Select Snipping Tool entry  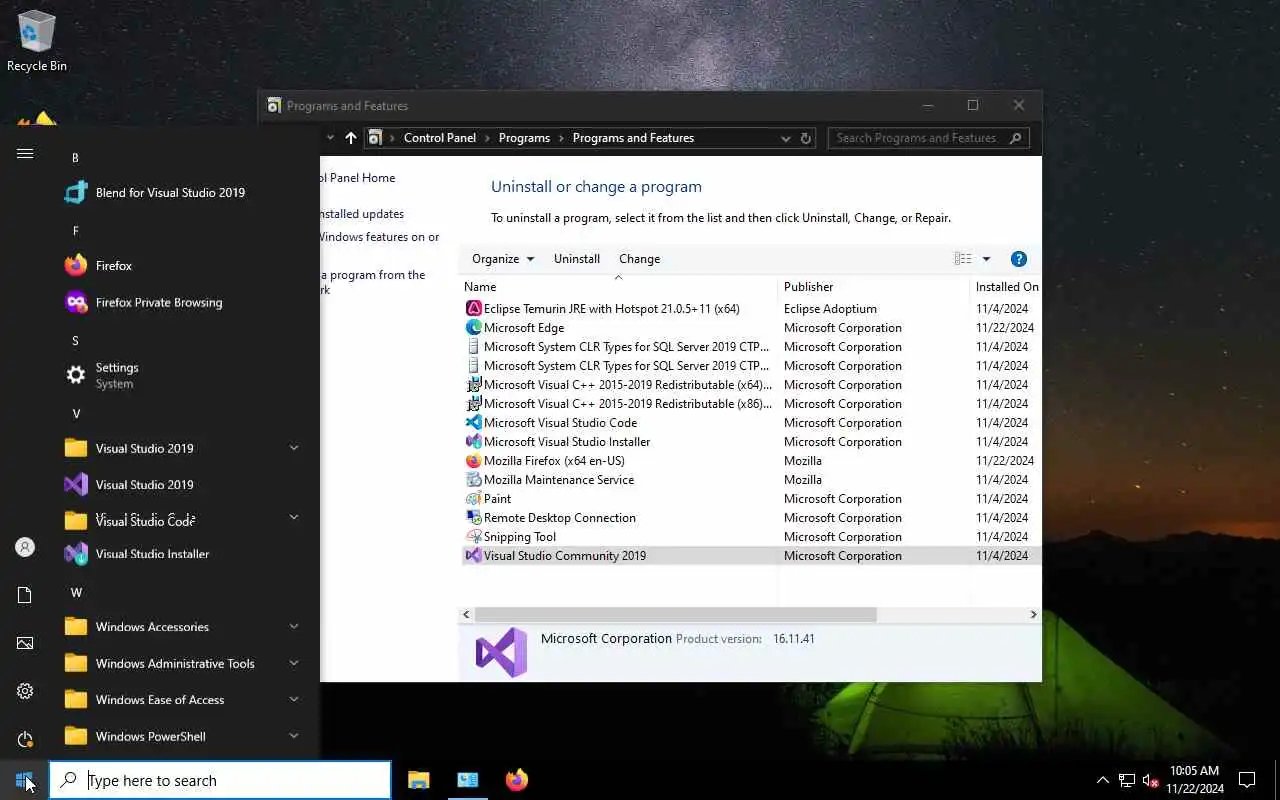pyautogui.click(x=750, y=537)
